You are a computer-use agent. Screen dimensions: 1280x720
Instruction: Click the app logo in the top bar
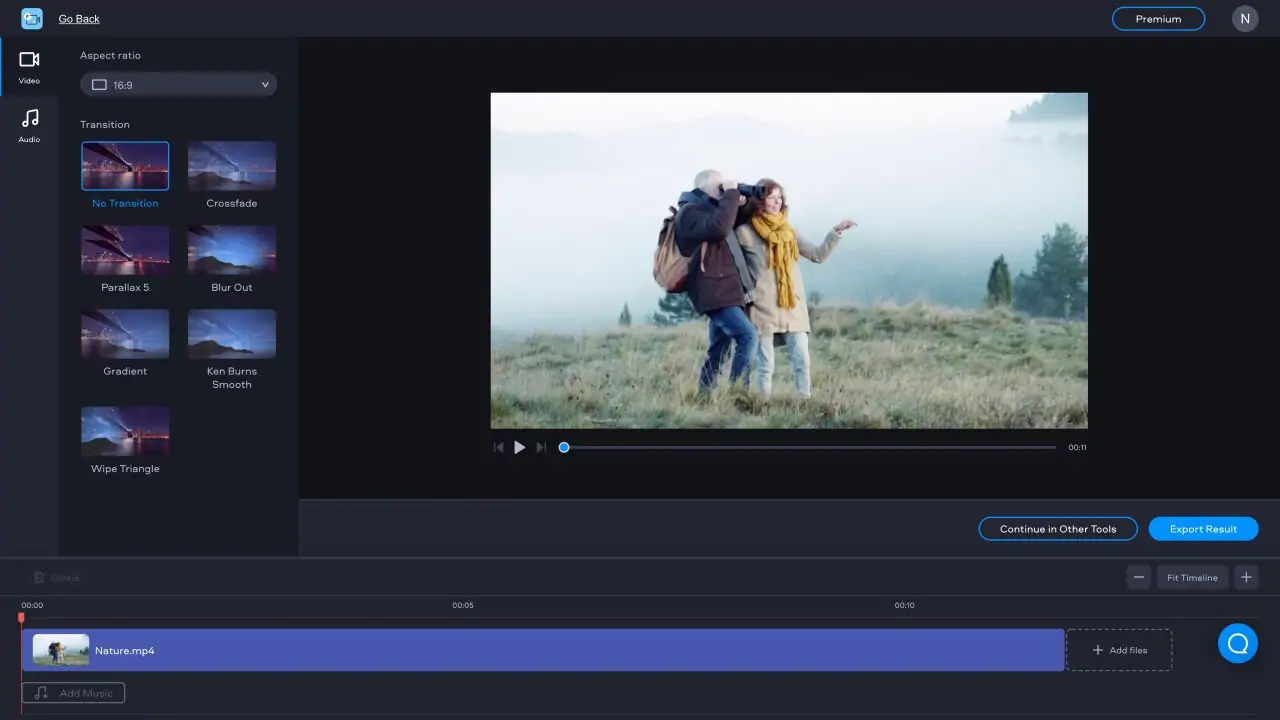click(31, 18)
